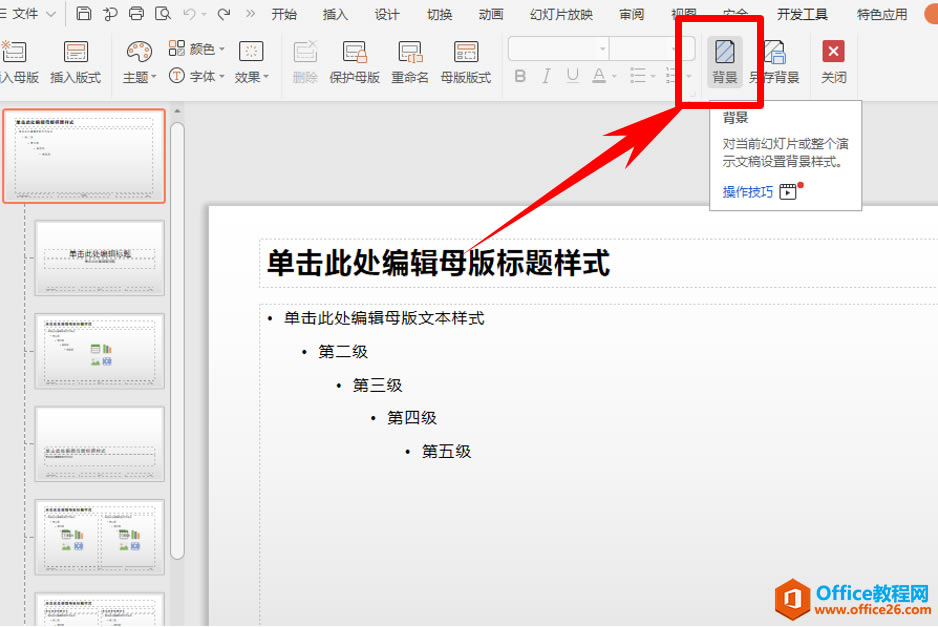Click the master title placeholder 单击此处编辑母版标题样式

click(438, 263)
